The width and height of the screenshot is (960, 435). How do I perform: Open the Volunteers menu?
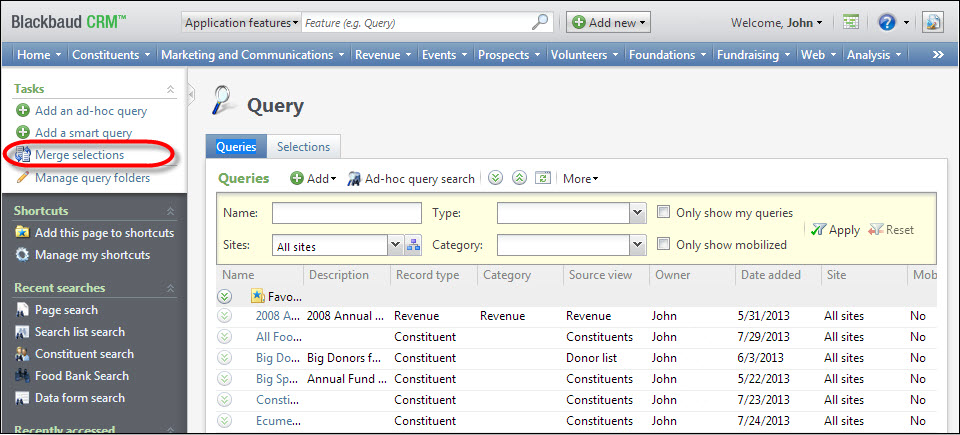click(x=585, y=55)
